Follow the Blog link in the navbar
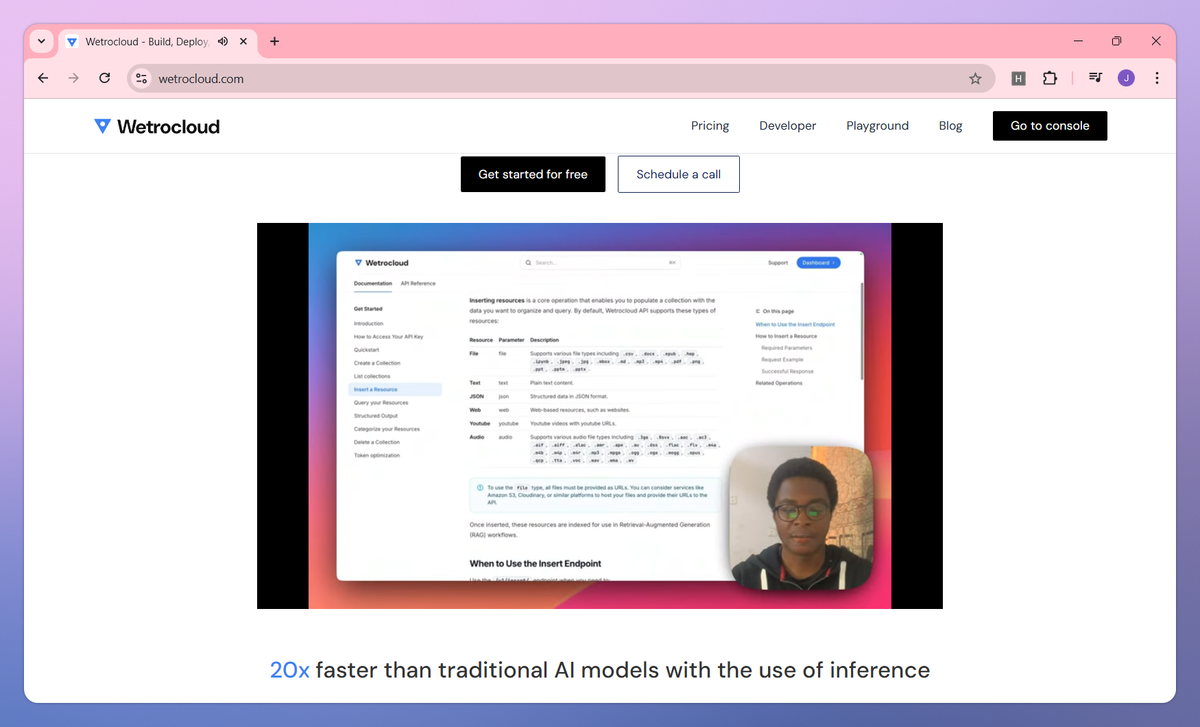The width and height of the screenshot is (1200, 727). click(950, 125)
